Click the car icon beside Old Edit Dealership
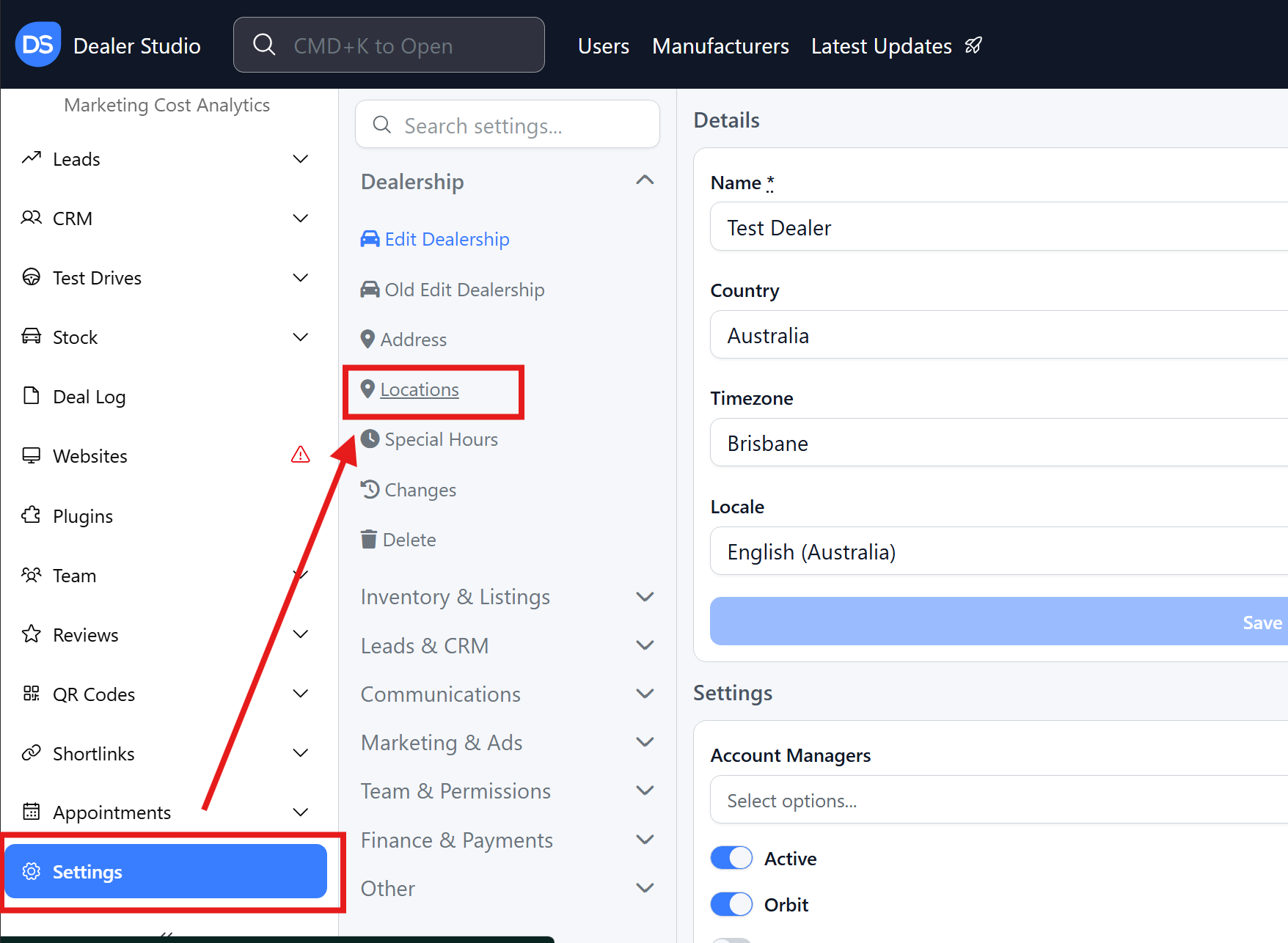1288x943 pixels. (x=370, y=290)
